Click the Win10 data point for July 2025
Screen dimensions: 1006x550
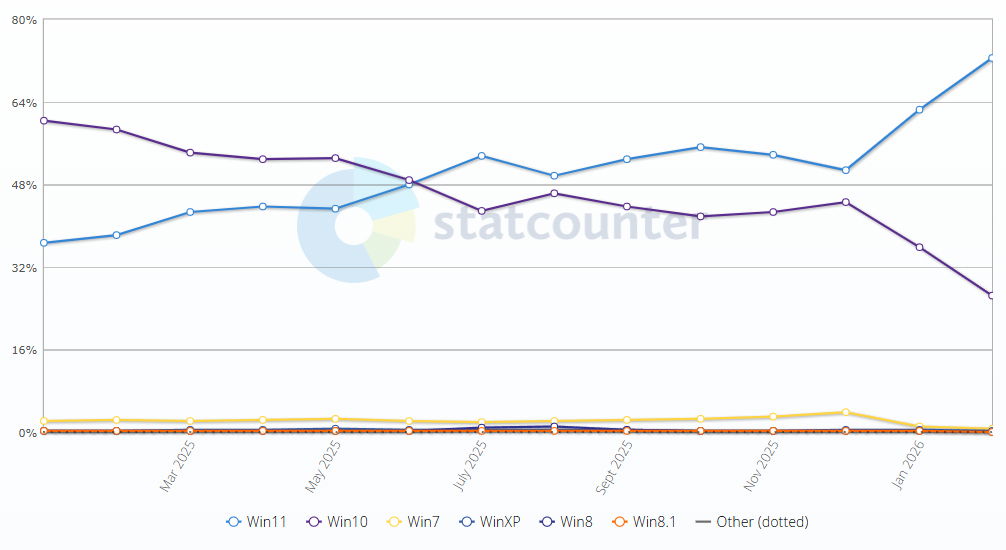(482, 211)
